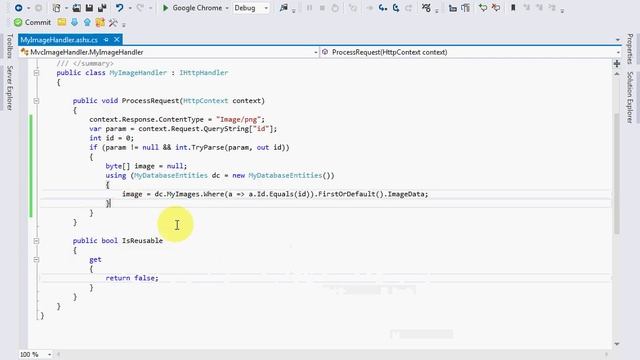Open the Toolbox side panel
Screen dimensions: 640x360
(x=10, y=46)
